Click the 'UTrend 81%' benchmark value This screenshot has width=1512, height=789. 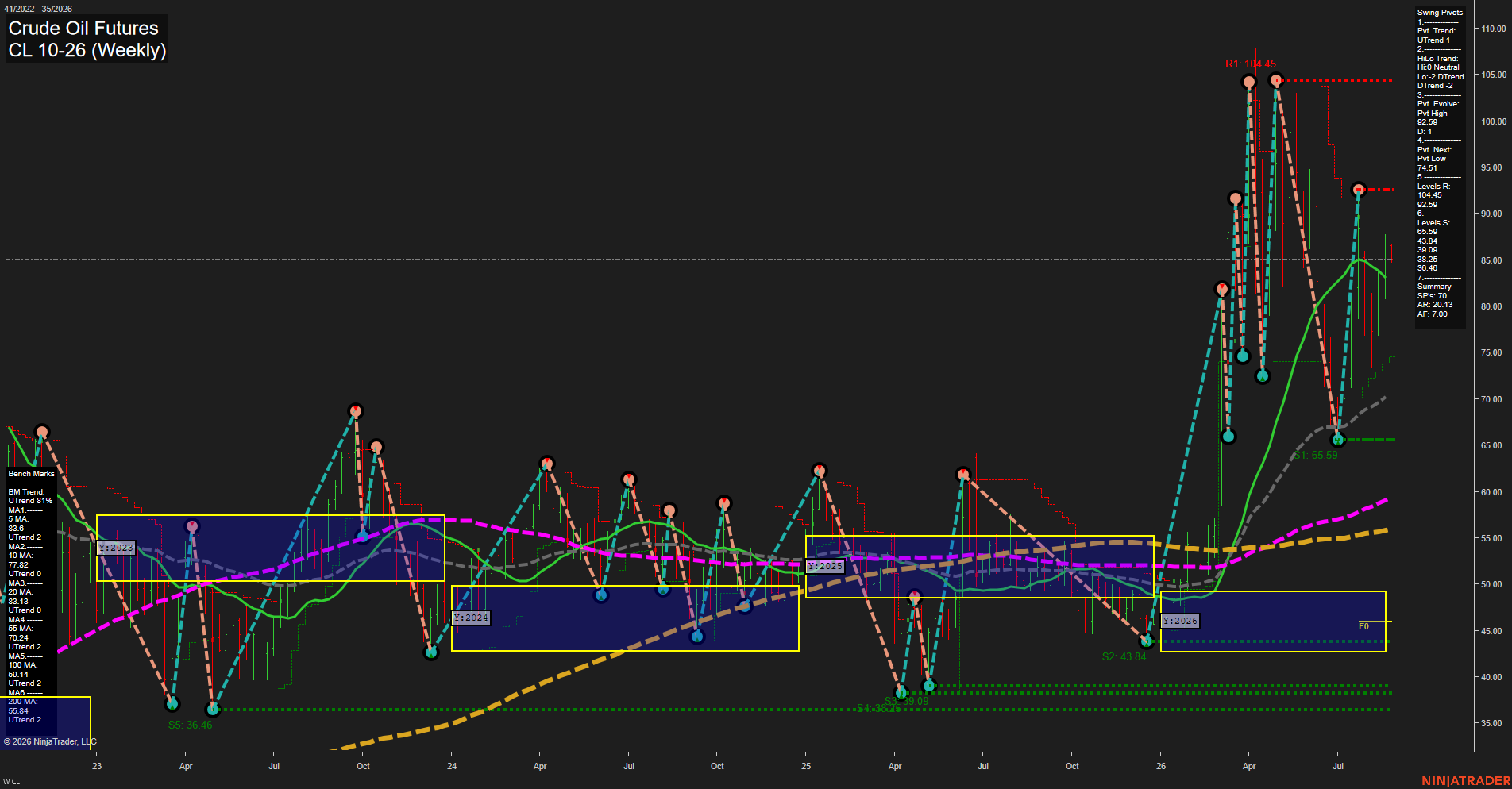[30, 501]
